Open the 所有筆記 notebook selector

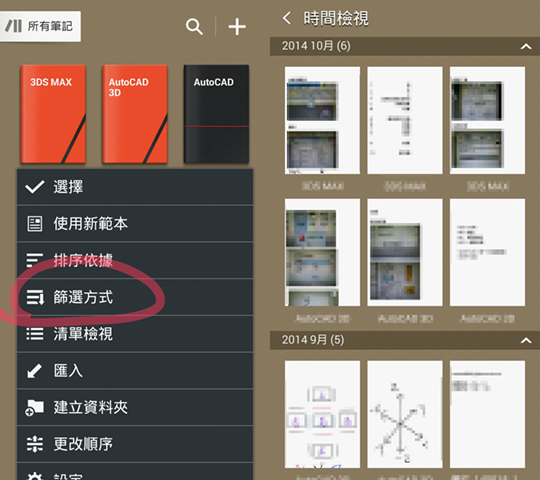[x=40, y=26]
